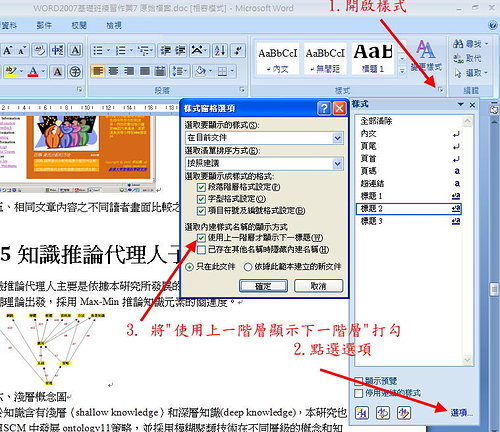Open 選取清單排序方式 dropdown
This screenshot has height=432, width=500.
pyautogui.click(x=338, y=163)
